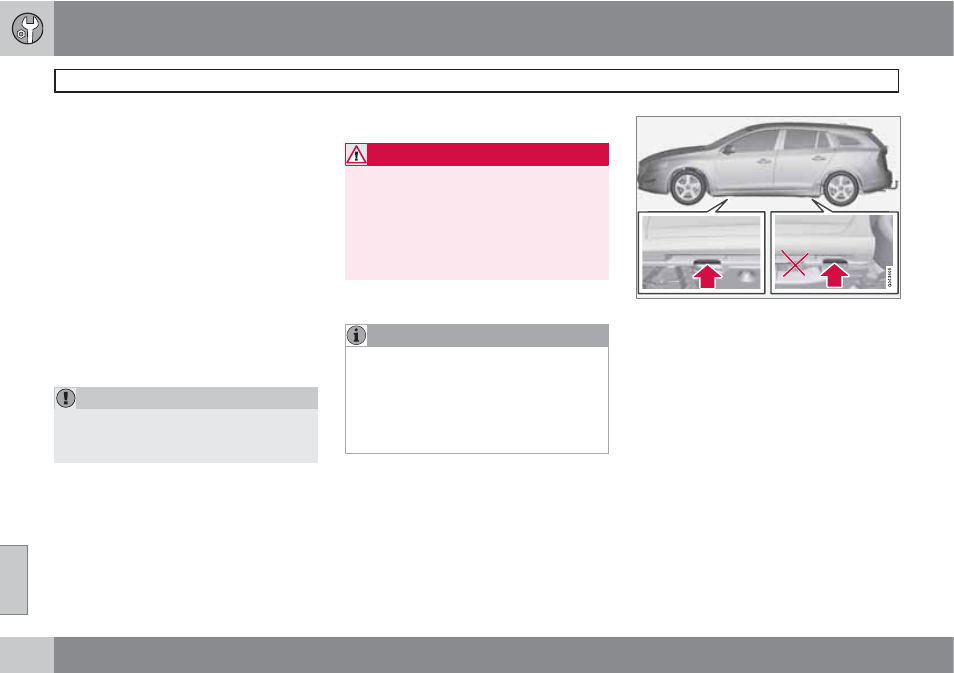The width and height of the screenshot is (954, 673).
Task: Click the car side-view illustration
Action: pos(768,164)
